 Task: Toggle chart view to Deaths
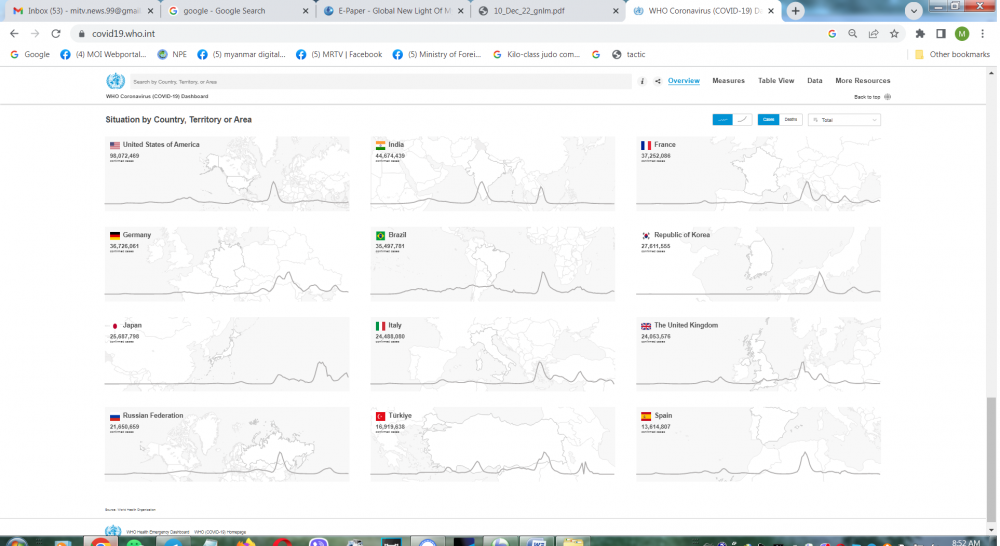(791, 119)
